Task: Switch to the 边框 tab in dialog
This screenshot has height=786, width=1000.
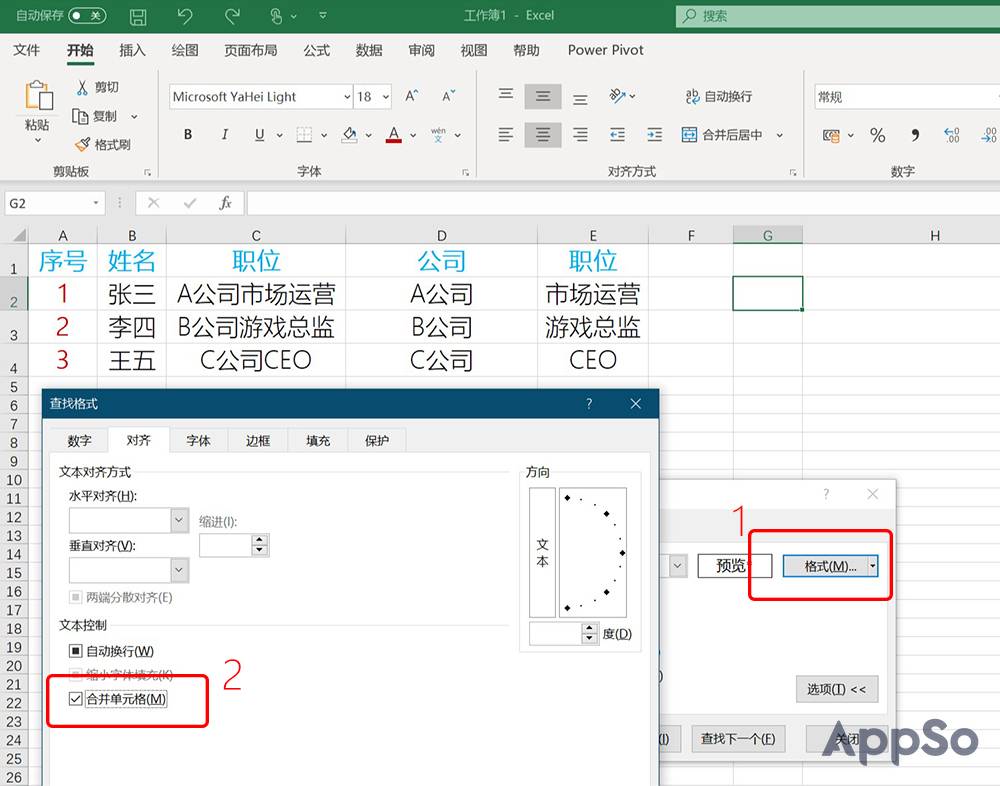Action: click(x=257, y=439)
